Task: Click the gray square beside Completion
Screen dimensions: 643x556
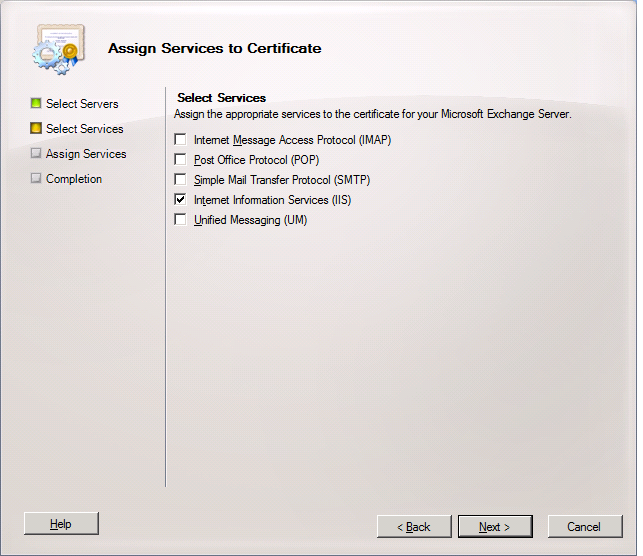Action: pos(36,179)
